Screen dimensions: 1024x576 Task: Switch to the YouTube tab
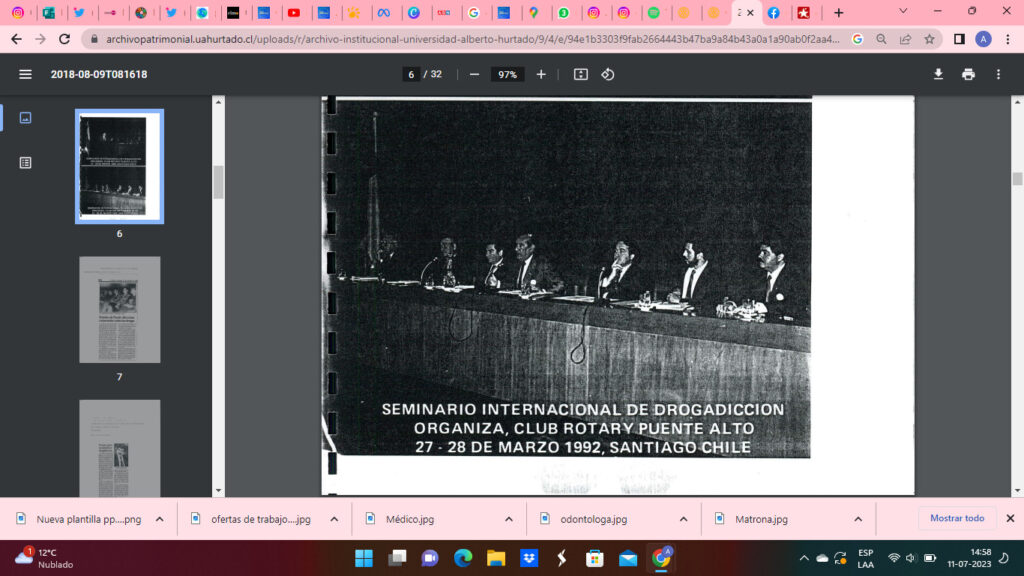tap(295, 12)
